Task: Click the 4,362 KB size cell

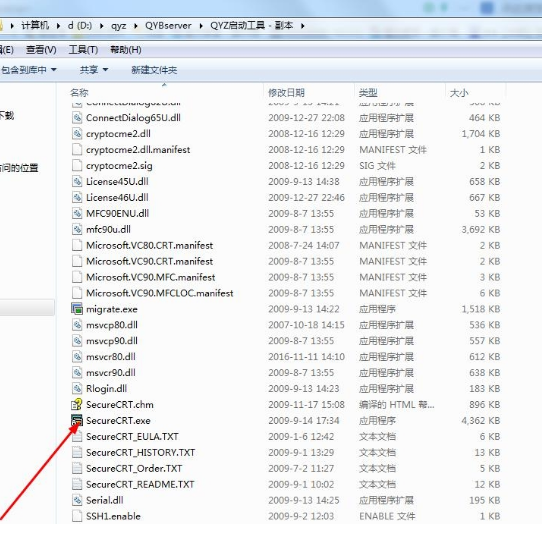Action: point(481,421)
